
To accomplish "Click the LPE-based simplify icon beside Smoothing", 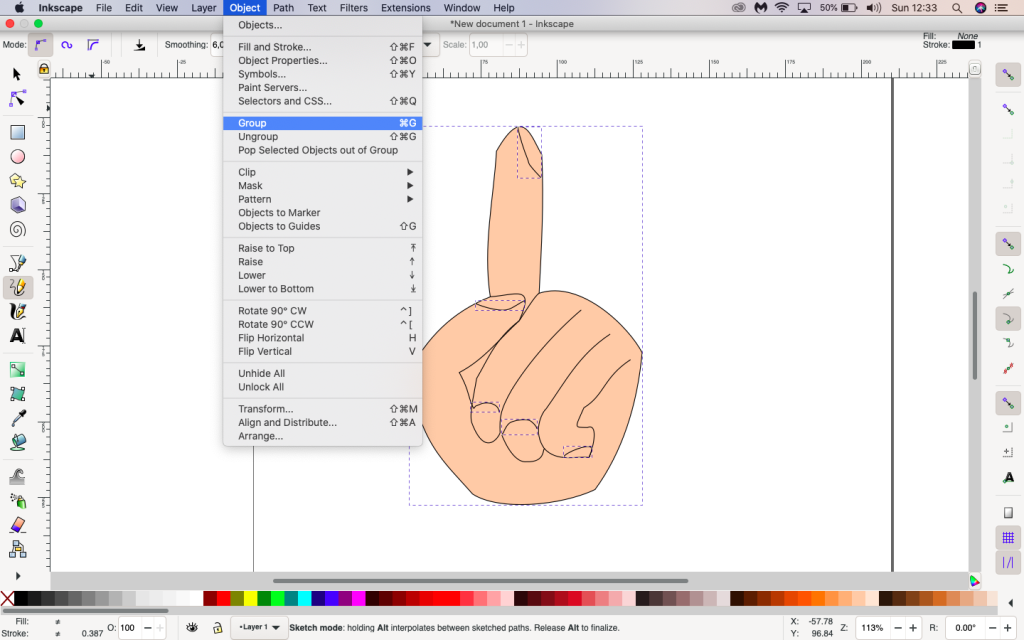I will coord(140,45).
